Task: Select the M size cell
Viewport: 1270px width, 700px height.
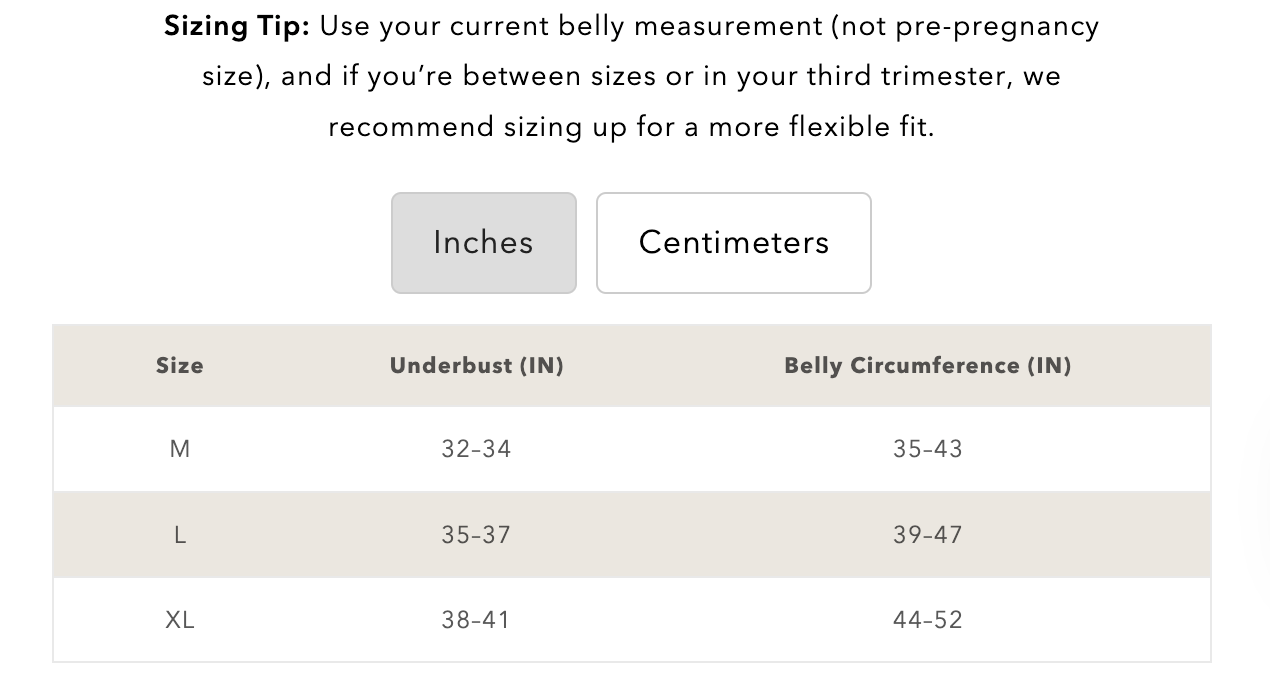Action: (180, 449)
